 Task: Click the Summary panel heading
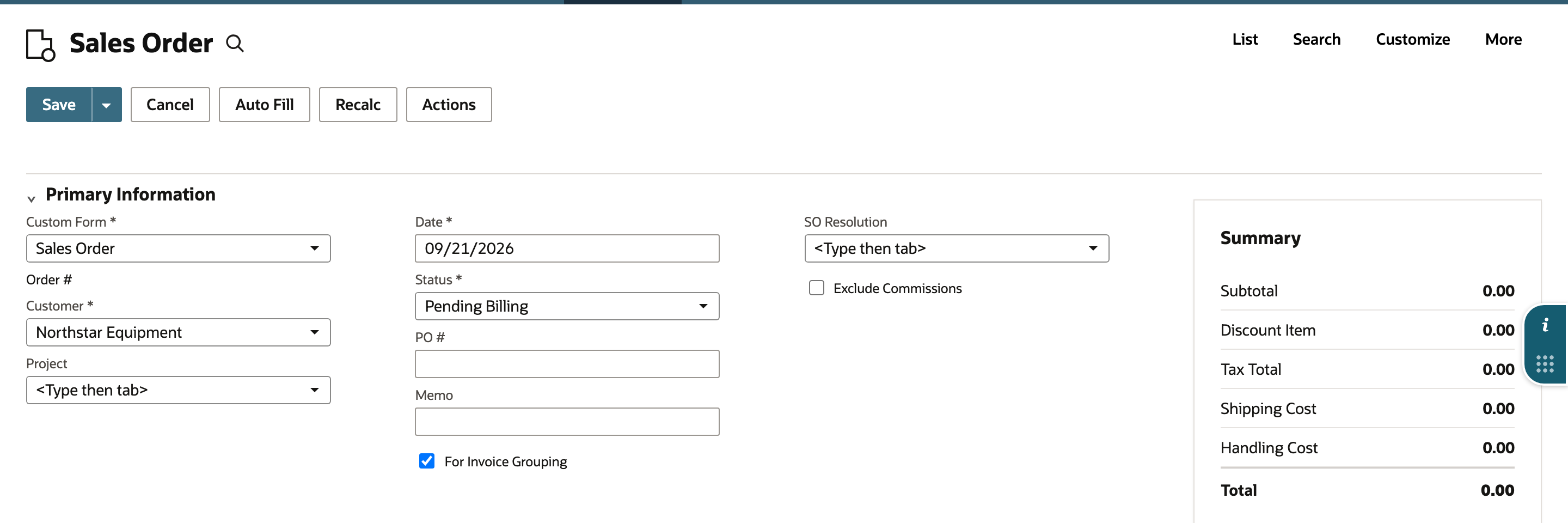[1260, 238]
